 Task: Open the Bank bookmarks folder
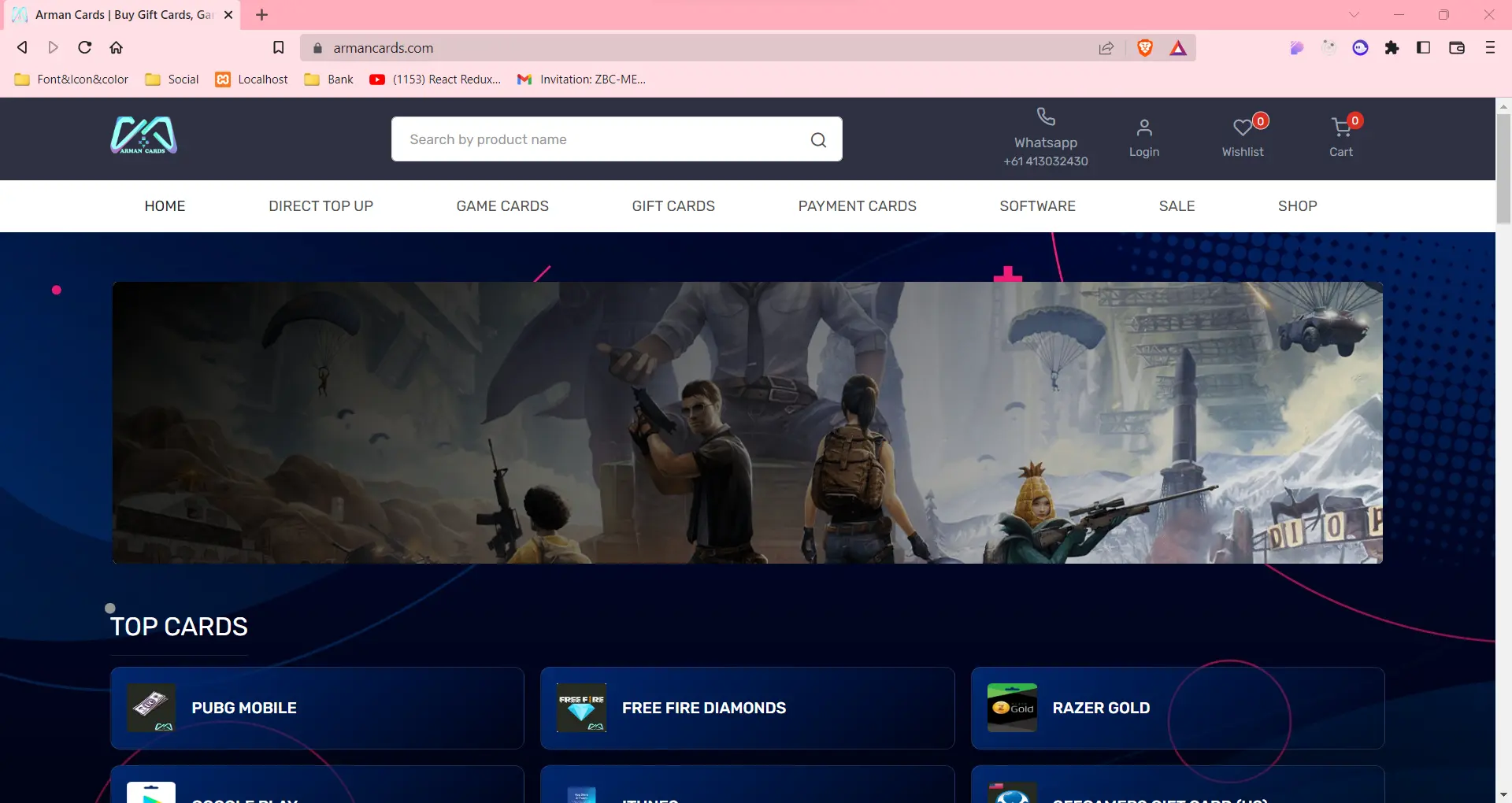coord(329,80)
